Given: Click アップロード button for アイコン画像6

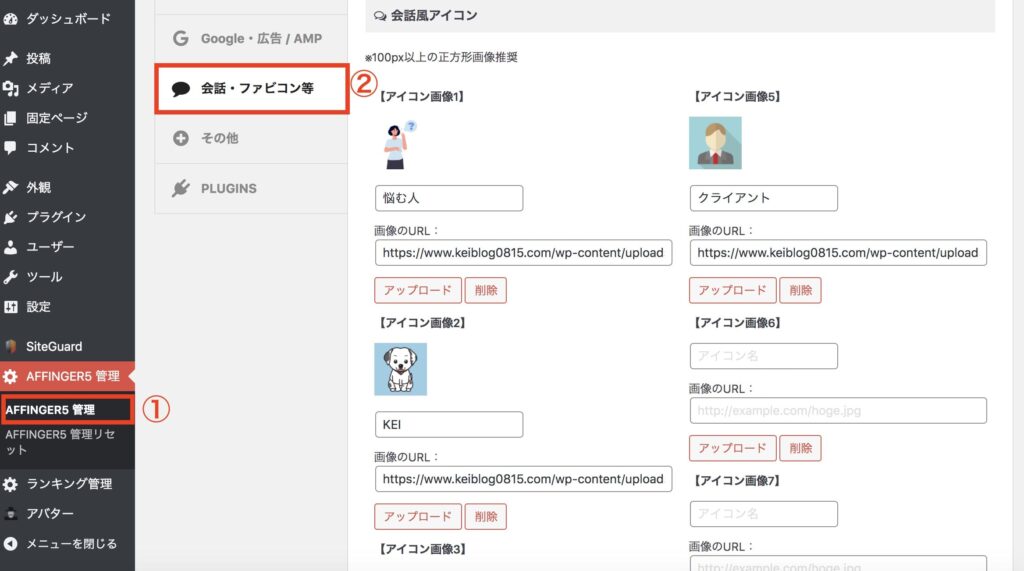Looking at the screenshot, I should (733, 448).
